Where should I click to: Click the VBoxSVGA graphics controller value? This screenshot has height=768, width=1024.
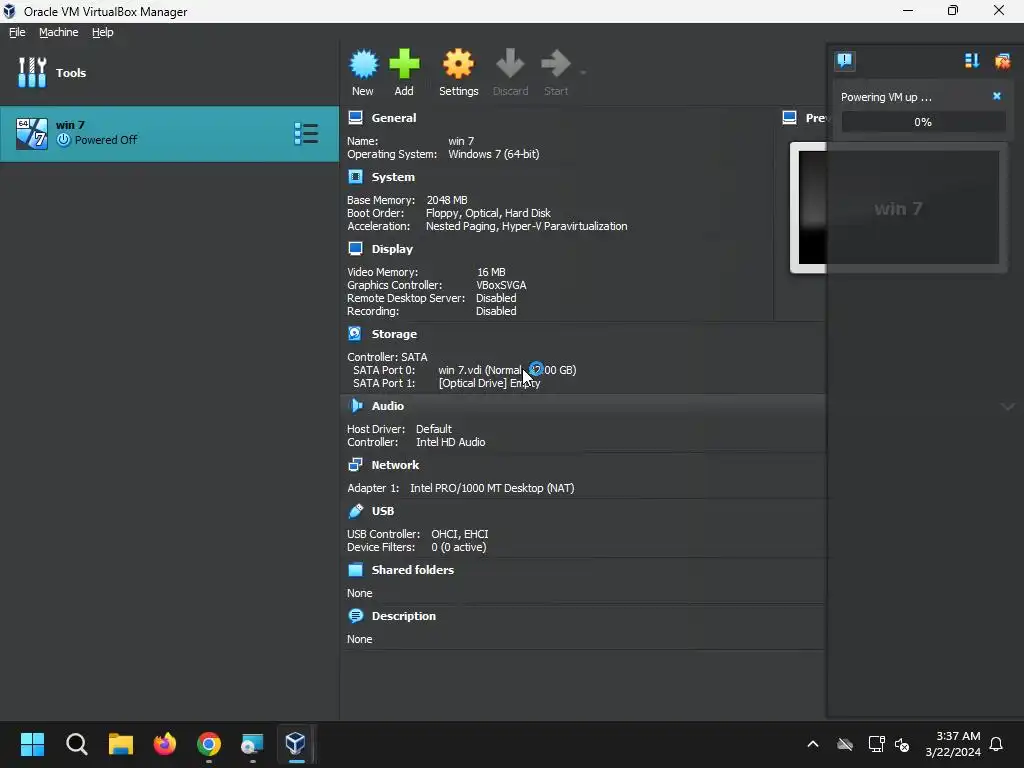[x=501, y=285]
